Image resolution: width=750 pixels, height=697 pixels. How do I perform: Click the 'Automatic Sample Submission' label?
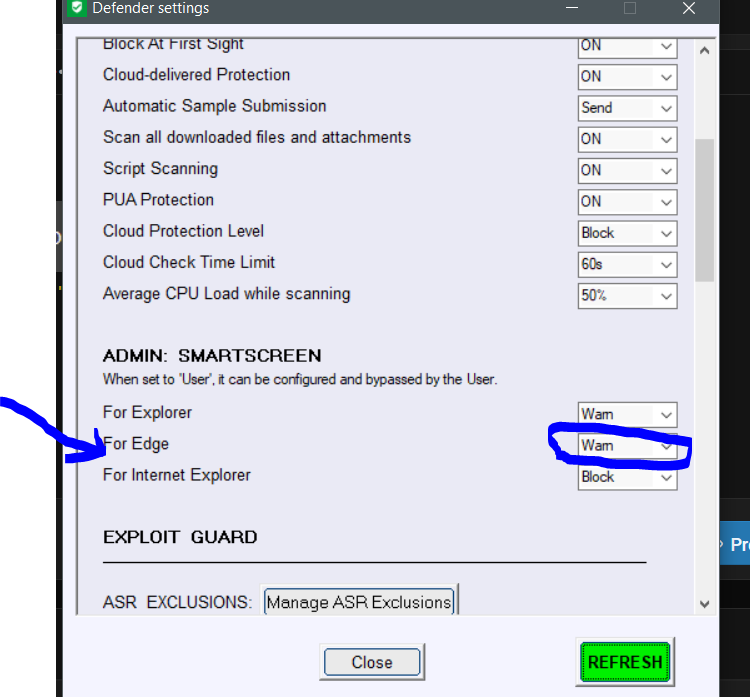click(214, 106)
